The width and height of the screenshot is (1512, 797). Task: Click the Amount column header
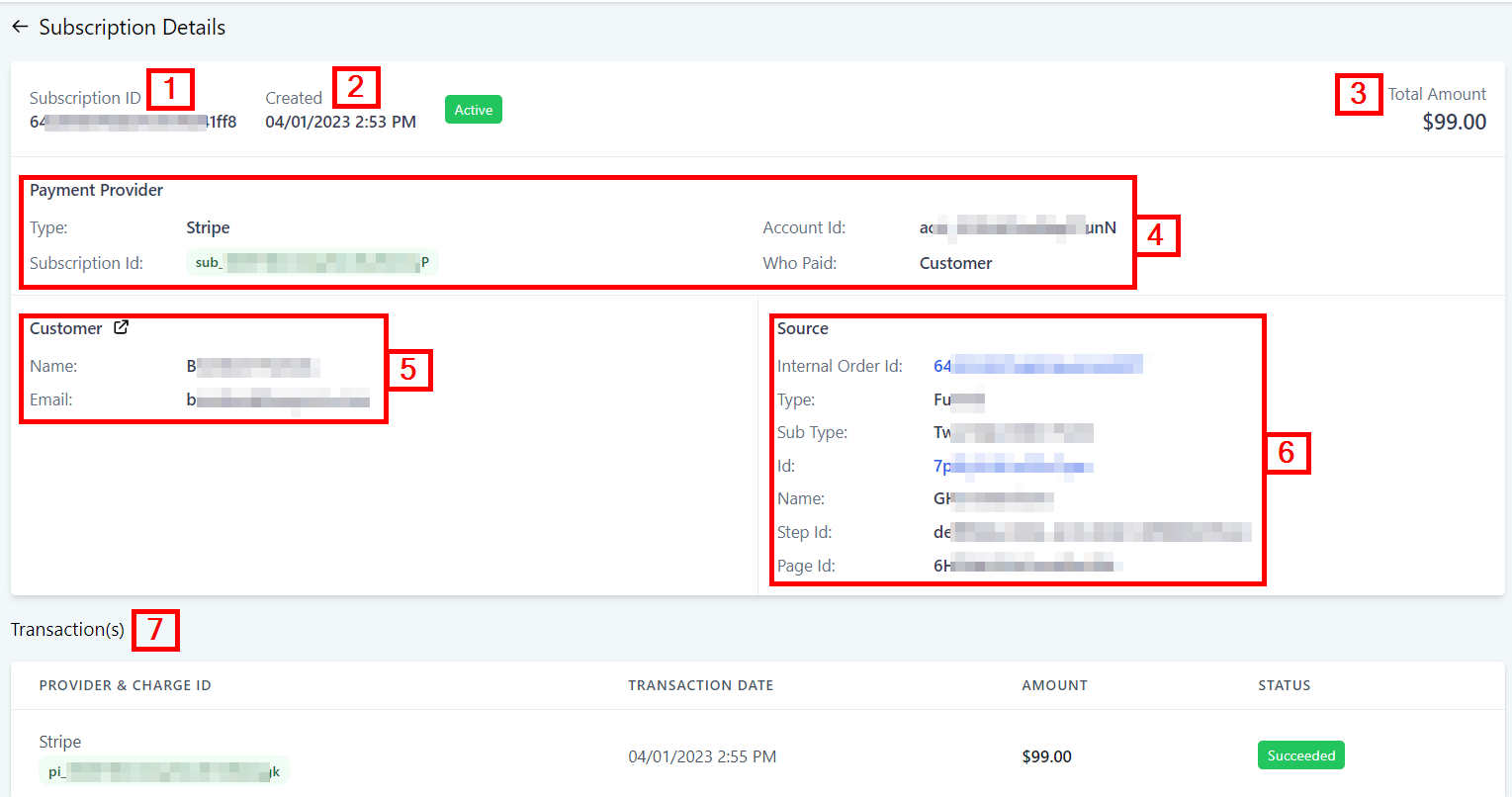(1054, 685)
